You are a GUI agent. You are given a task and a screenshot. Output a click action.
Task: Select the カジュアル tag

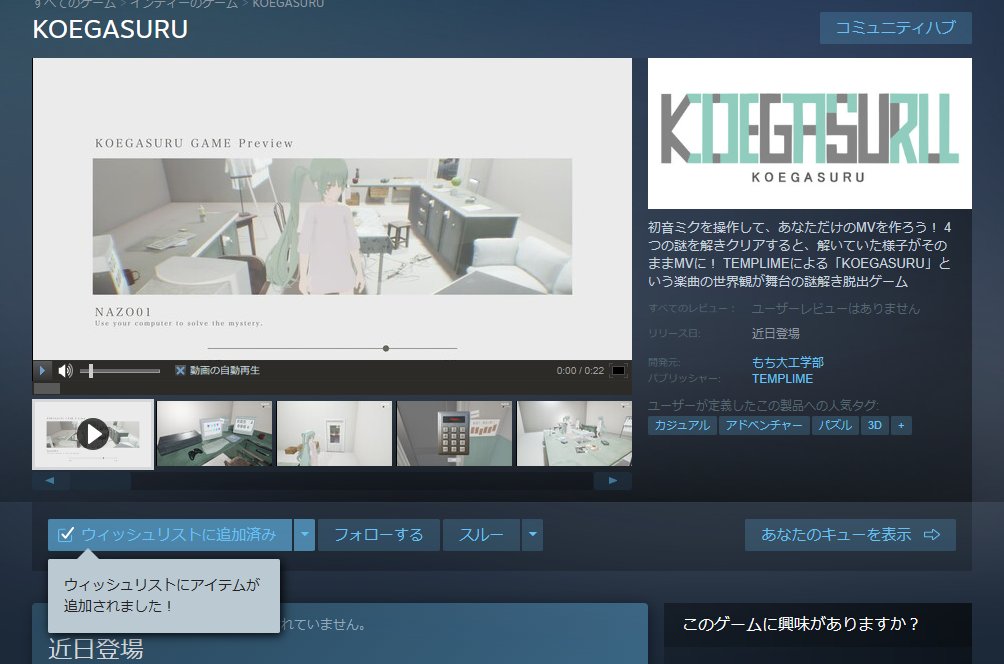pyautogui.click(x=683, y=425)
